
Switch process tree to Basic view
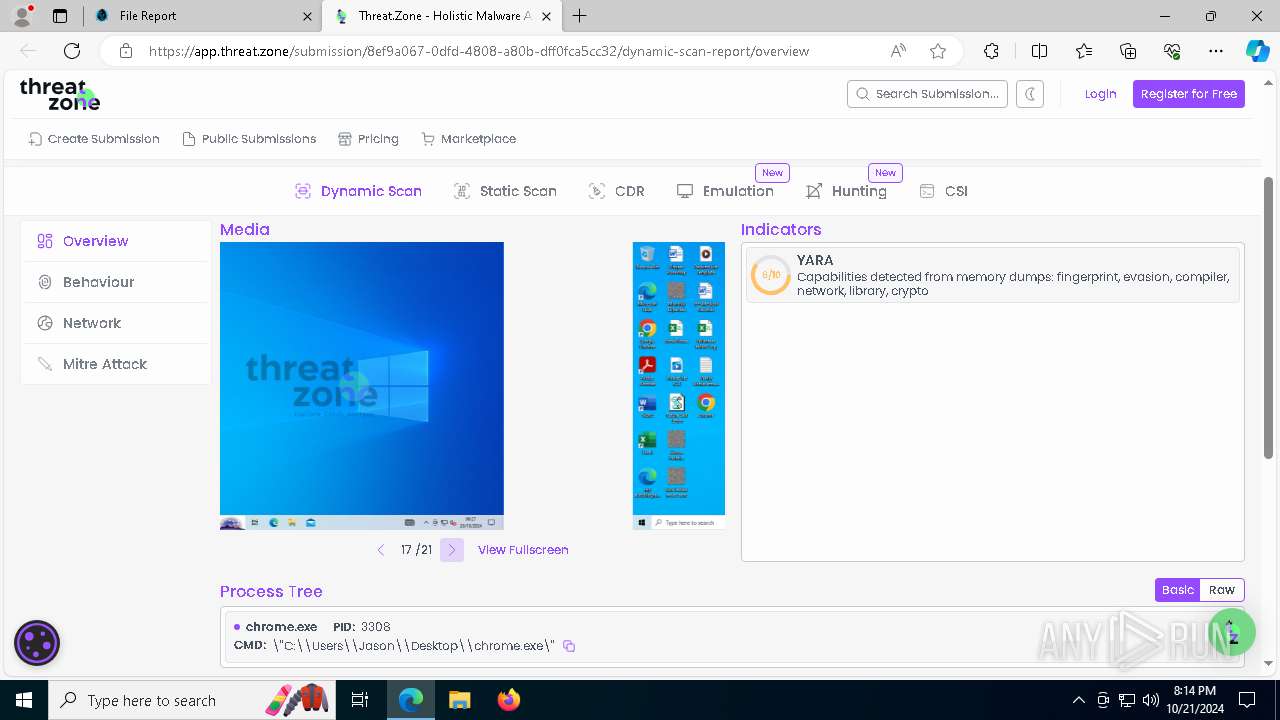pyautogui.click(x=1177, y=590)
